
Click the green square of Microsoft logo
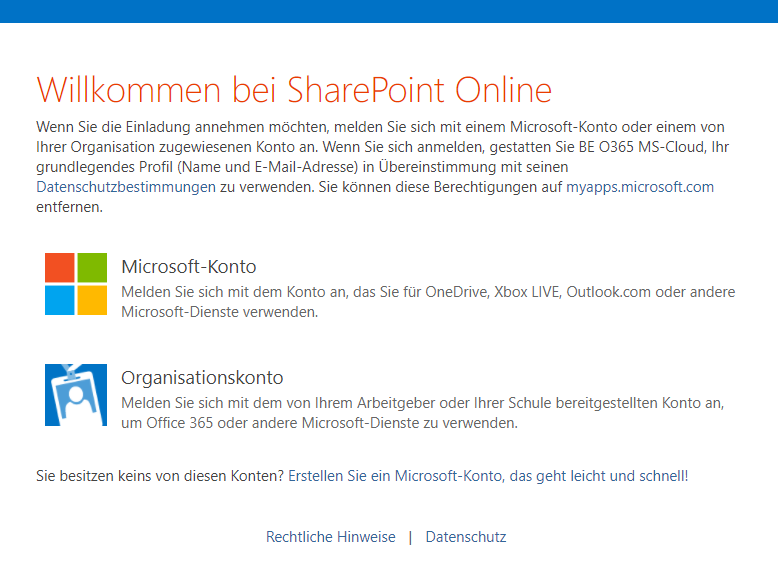(x=92, y=268)
